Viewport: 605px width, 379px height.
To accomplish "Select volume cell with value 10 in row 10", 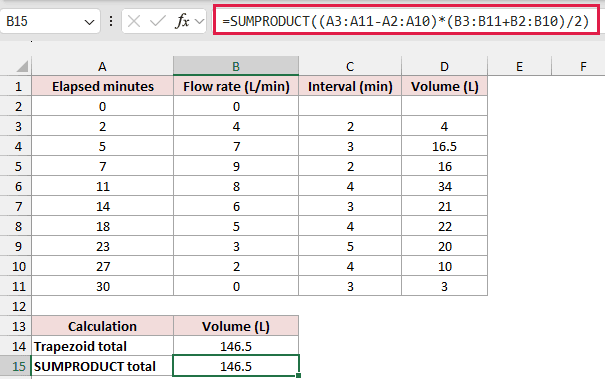I will [x=444, y=267].
